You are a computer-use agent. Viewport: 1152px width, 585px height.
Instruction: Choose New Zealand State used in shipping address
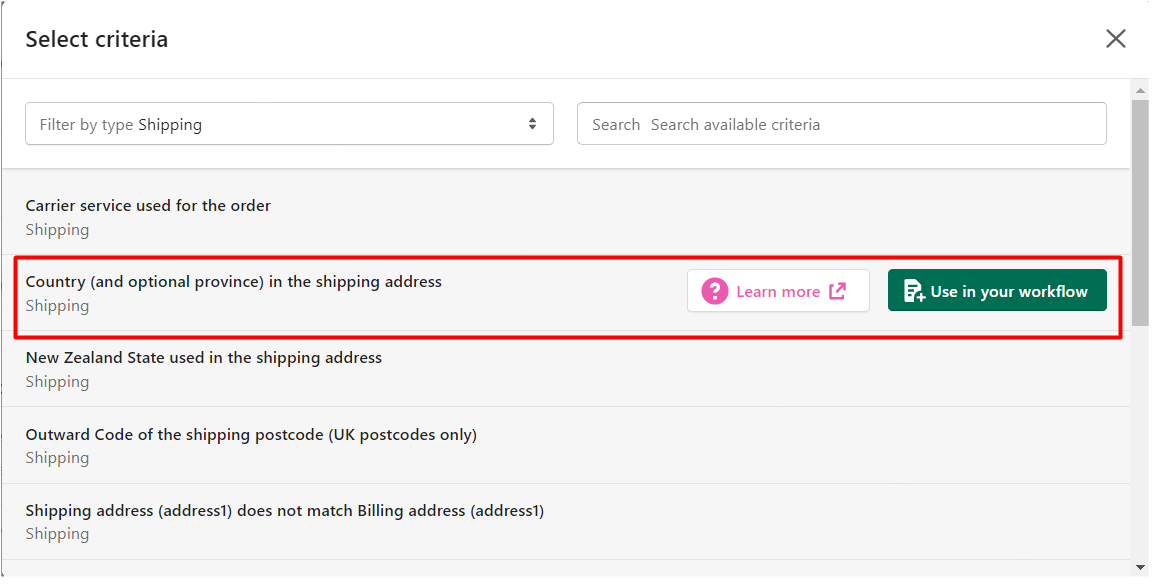point(566,370)
